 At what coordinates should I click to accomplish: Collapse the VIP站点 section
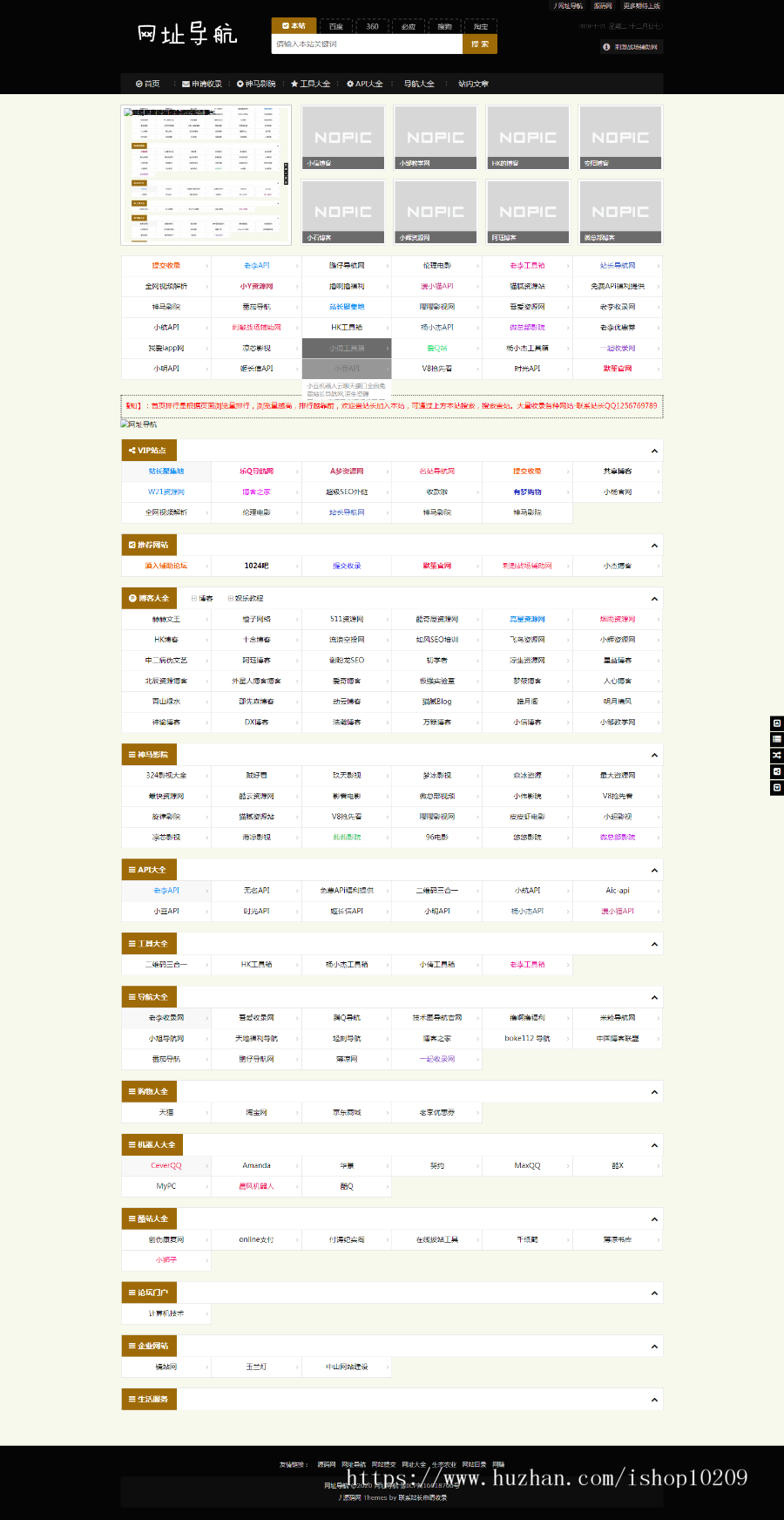tap(654, 451)
